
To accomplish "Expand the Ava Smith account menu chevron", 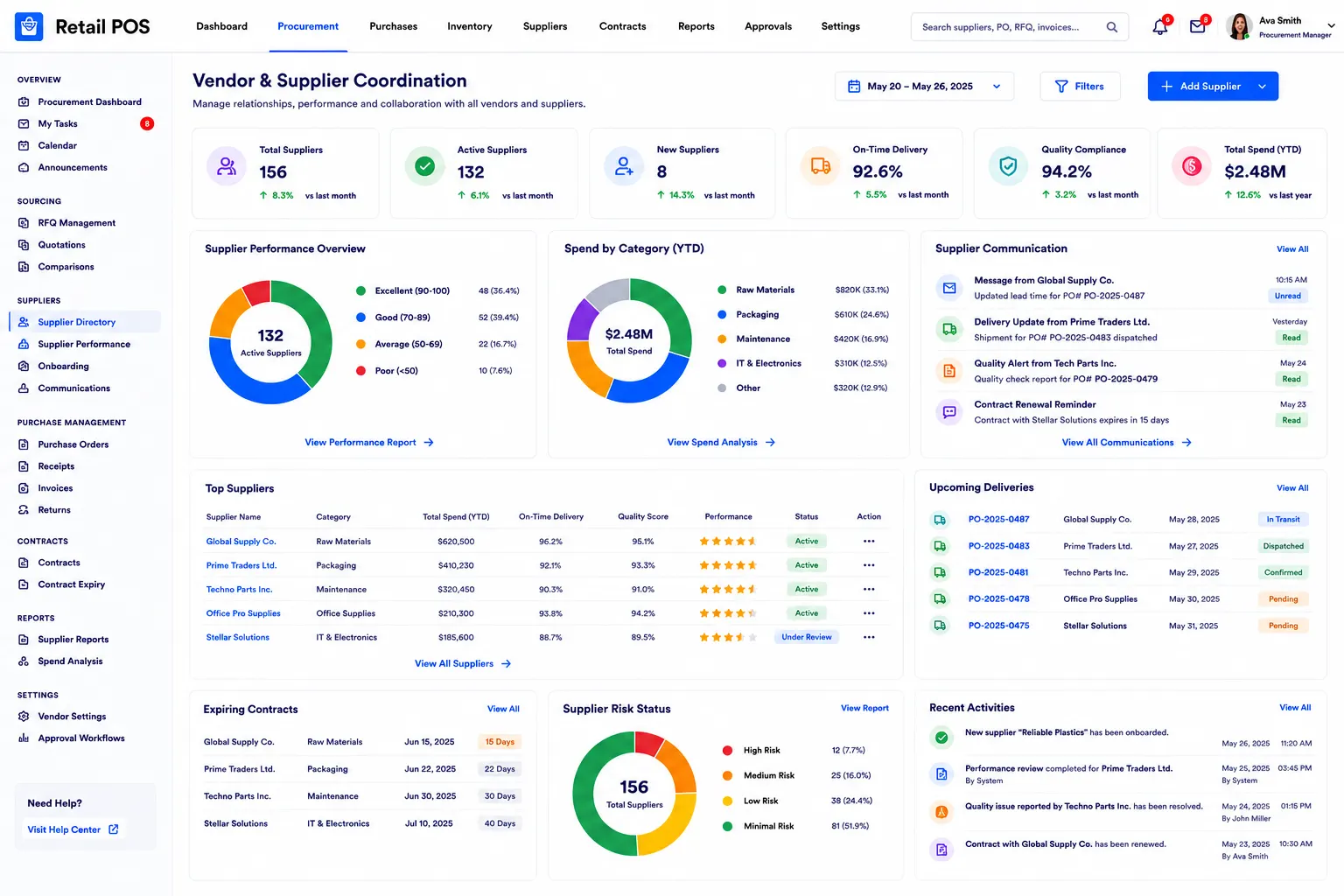I will (x=1330, y=27).
